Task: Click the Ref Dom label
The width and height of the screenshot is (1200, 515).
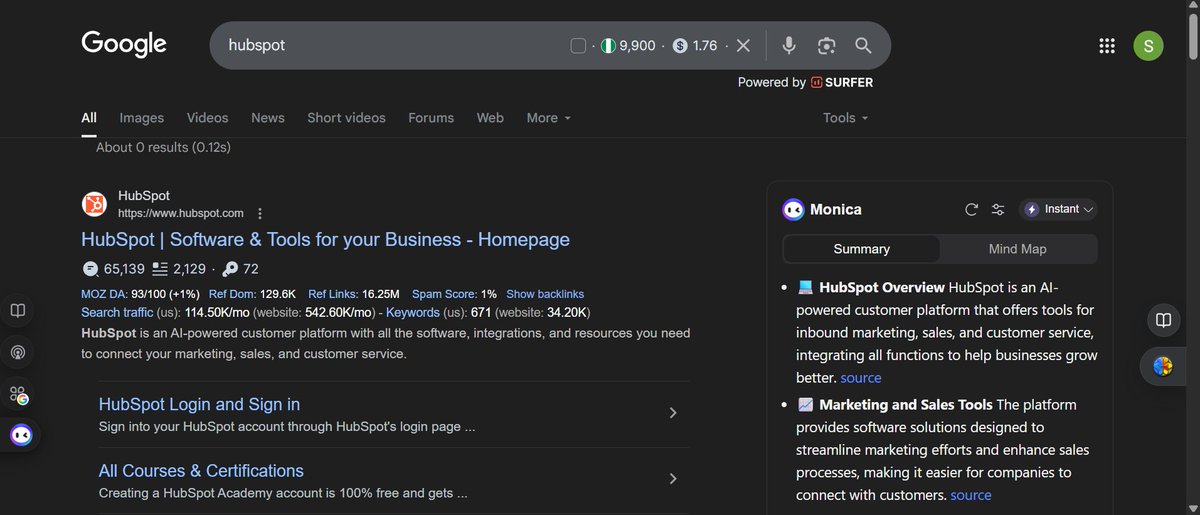Action: pos(231,294)
